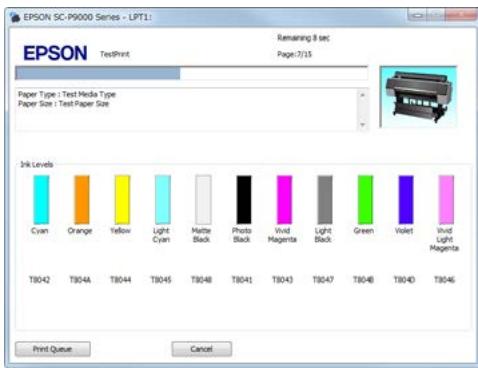The image size is (478, 368).
Task: Click the Vivid Light Magenta ink bar
Action: 446,200
